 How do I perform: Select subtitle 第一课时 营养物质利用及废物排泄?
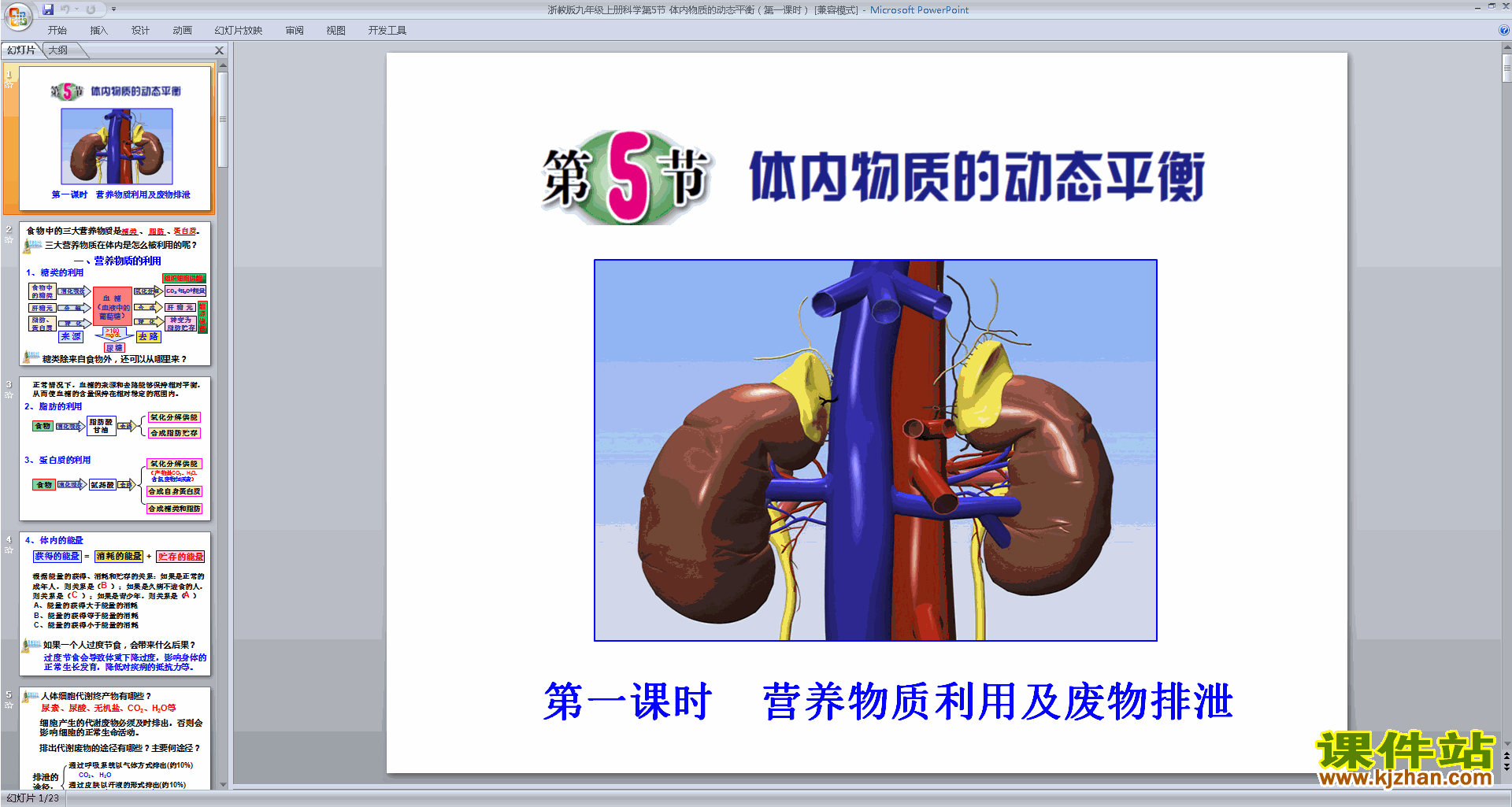point(888,701)
